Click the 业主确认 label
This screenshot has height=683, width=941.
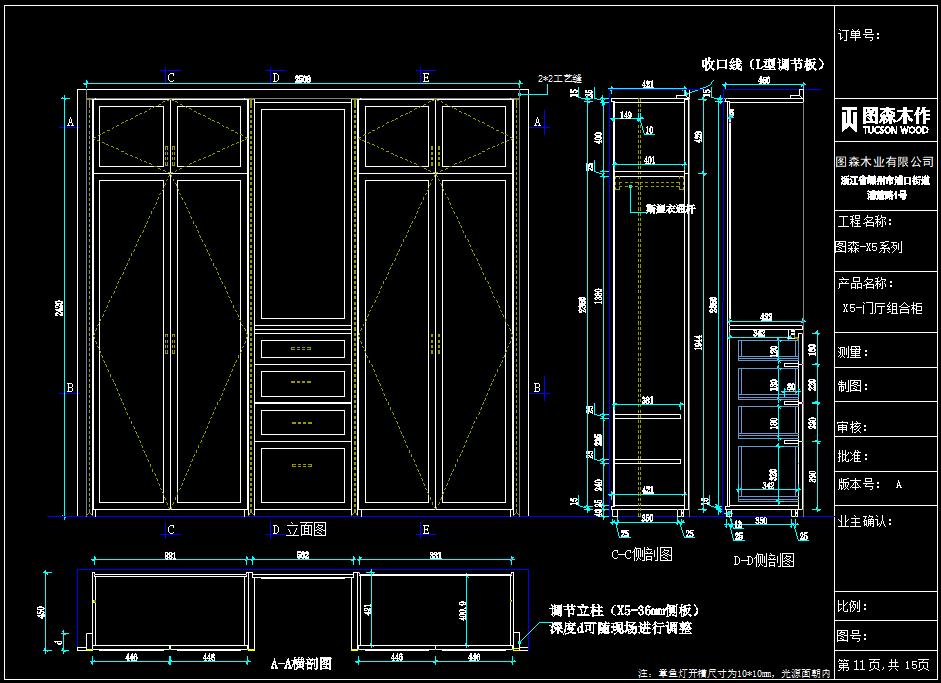(x=865, y=521)
